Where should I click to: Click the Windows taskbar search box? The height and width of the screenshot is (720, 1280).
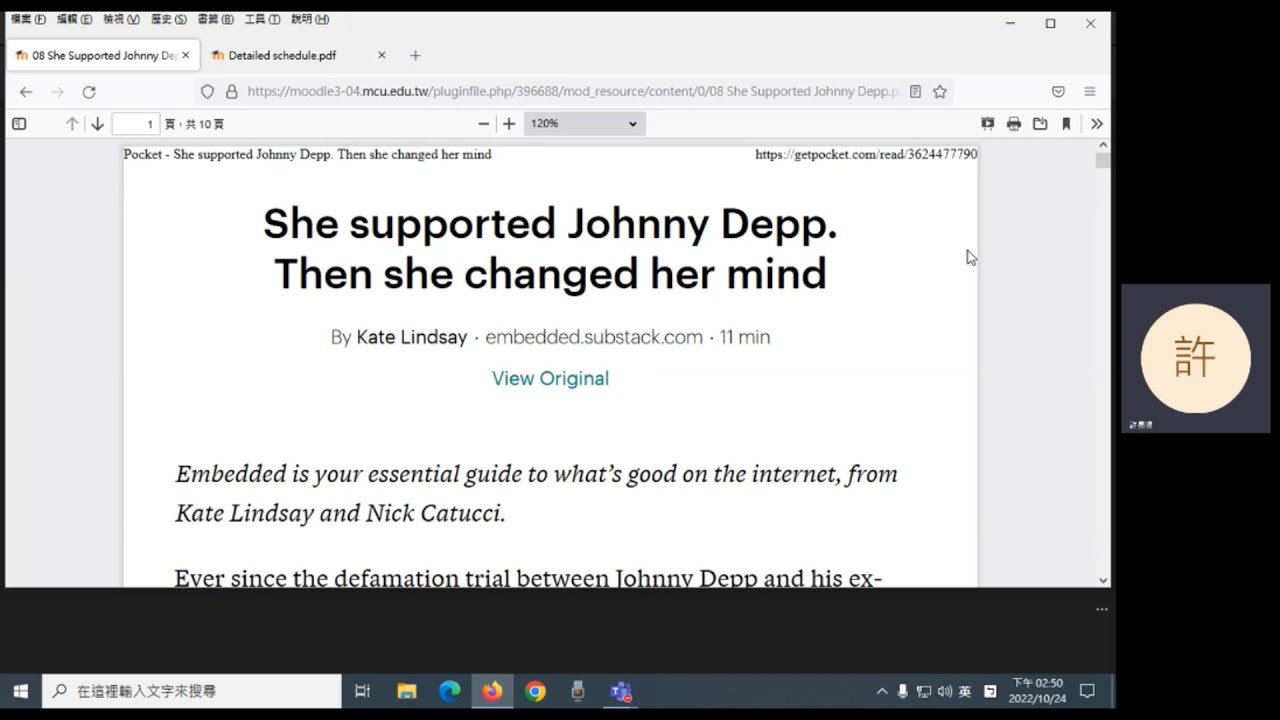[x=192, y=691]
